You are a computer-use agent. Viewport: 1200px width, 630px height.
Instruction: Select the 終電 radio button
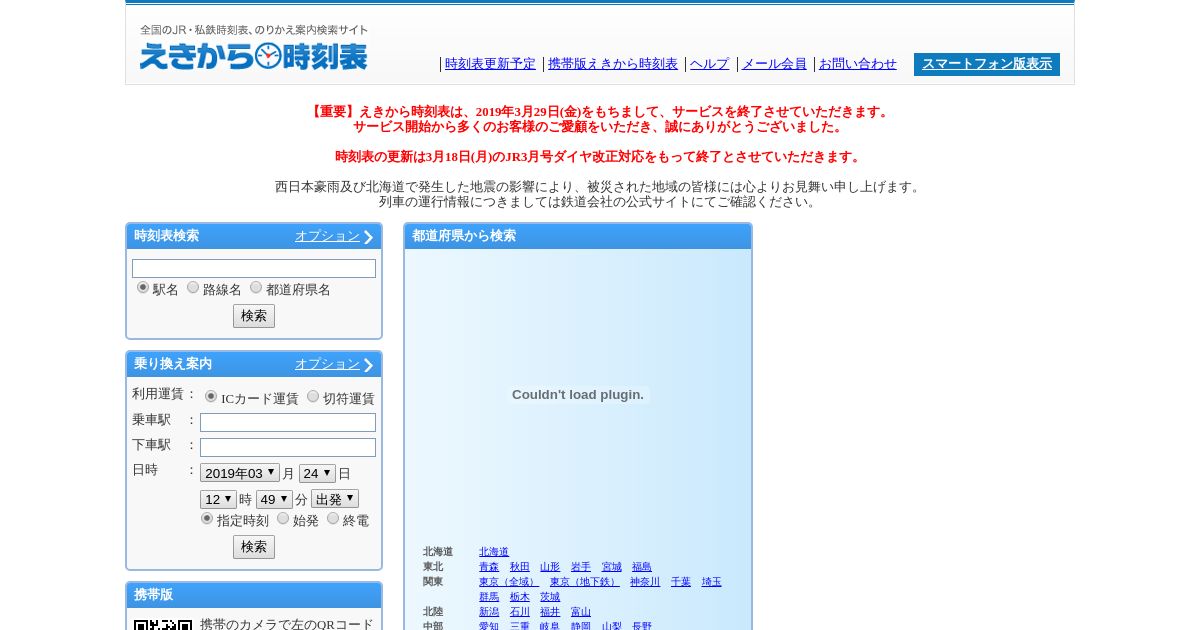point(333,518)
